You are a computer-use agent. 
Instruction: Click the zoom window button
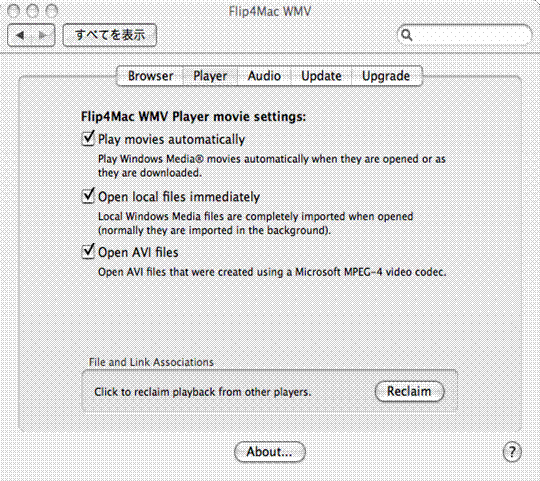point(52,11)
